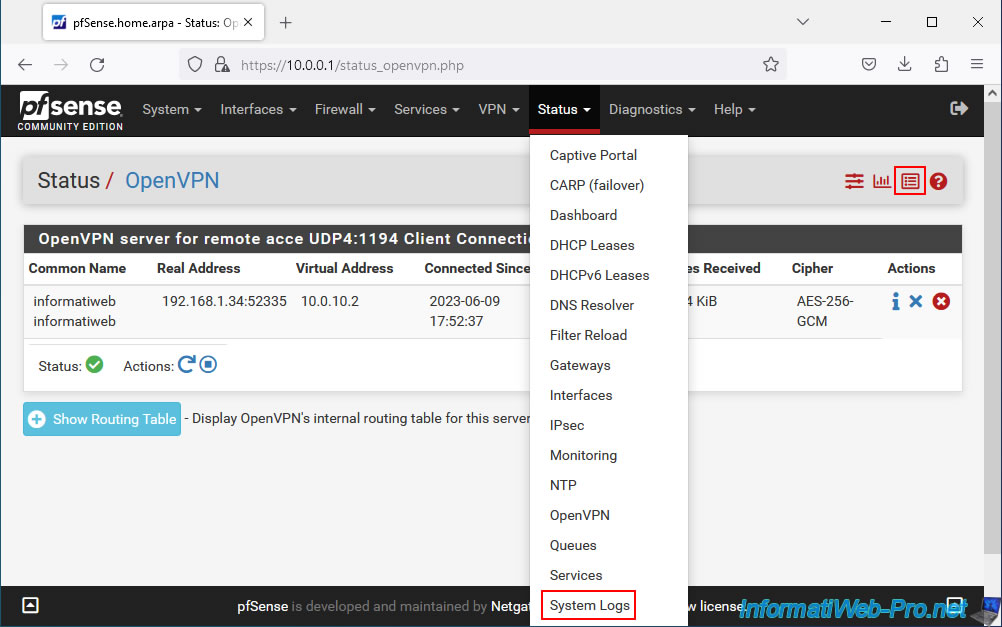Open related settings sliders icon
1002x627 pixels.
point(854,182)
